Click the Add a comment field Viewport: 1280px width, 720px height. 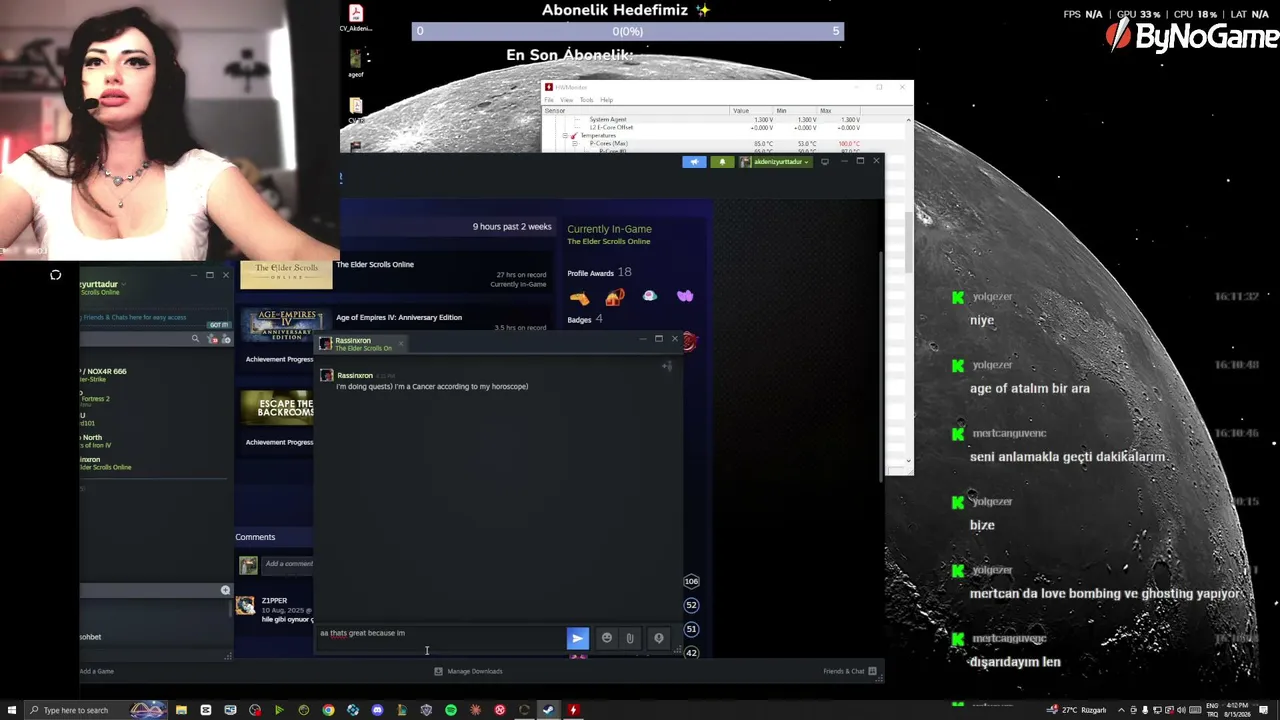288,564
